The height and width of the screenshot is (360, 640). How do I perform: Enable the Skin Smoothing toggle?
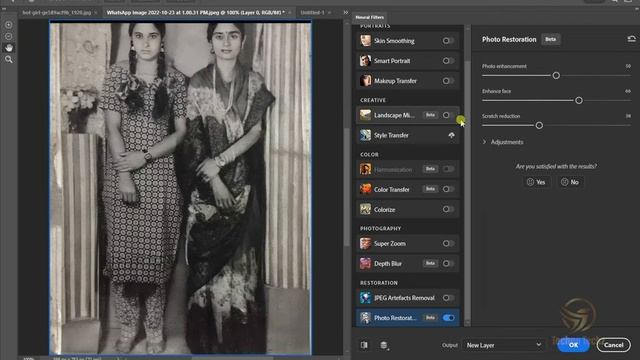coord(448,40)
